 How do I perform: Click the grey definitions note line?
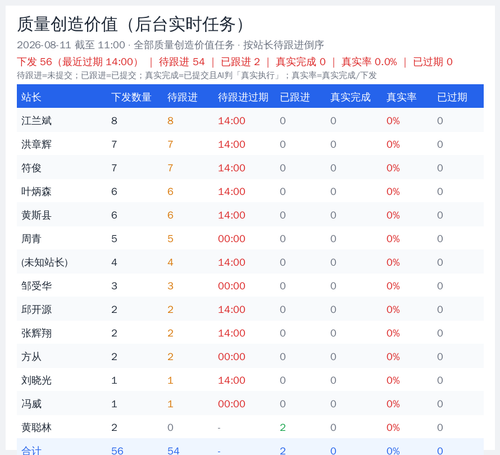click(x=197, y=76)
